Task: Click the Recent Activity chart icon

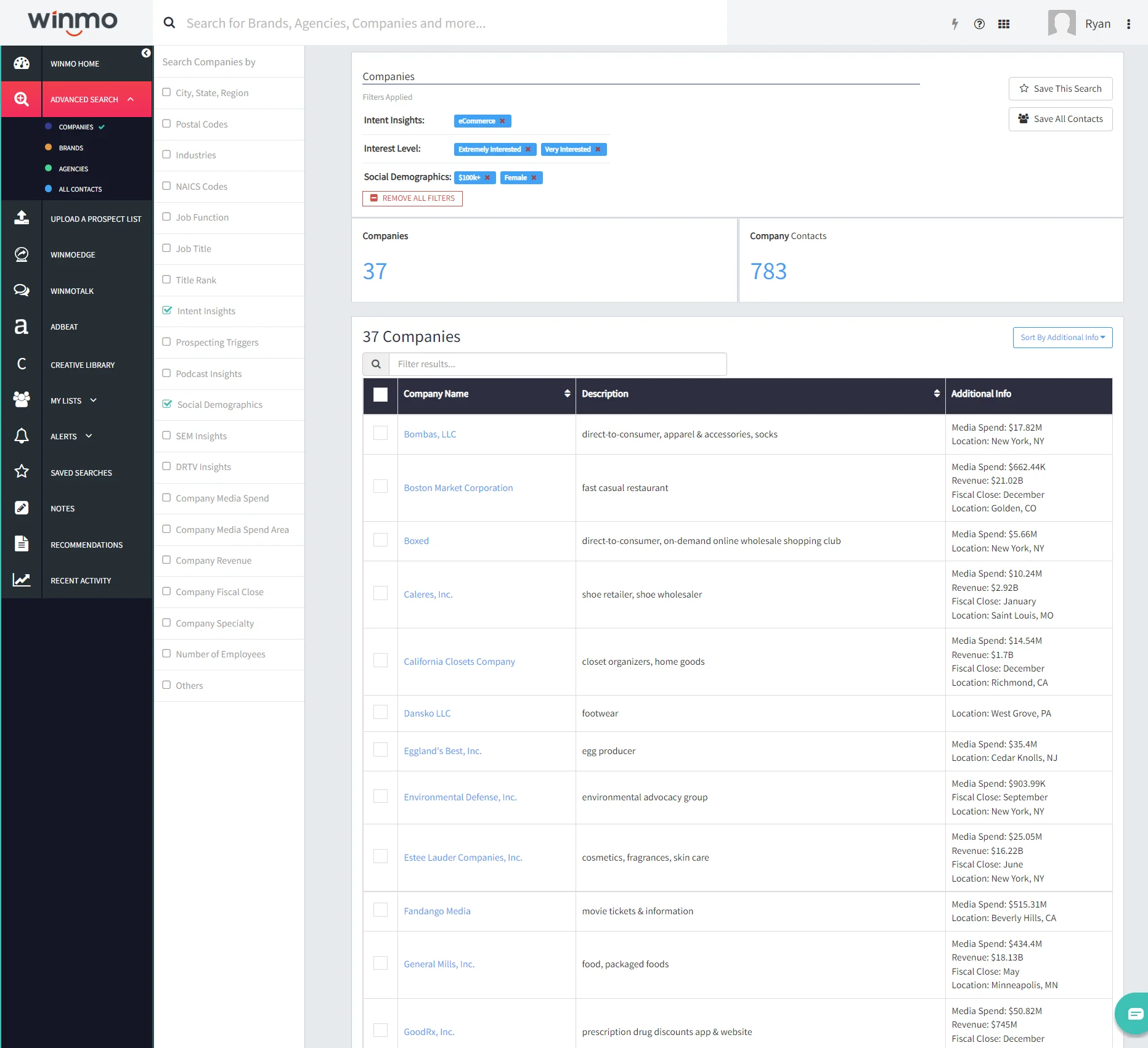Action: coord(22,580)
